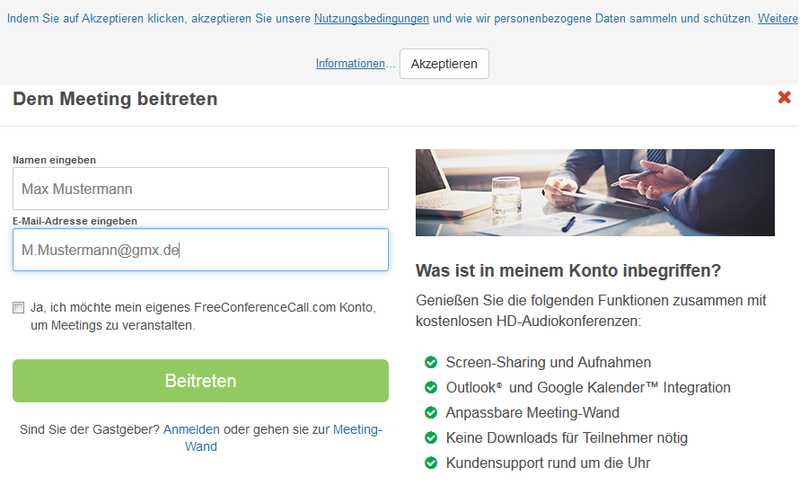Close the meeting dialog with the red X
The height and width of the screenshot is (485, 800).
[784, 98]
